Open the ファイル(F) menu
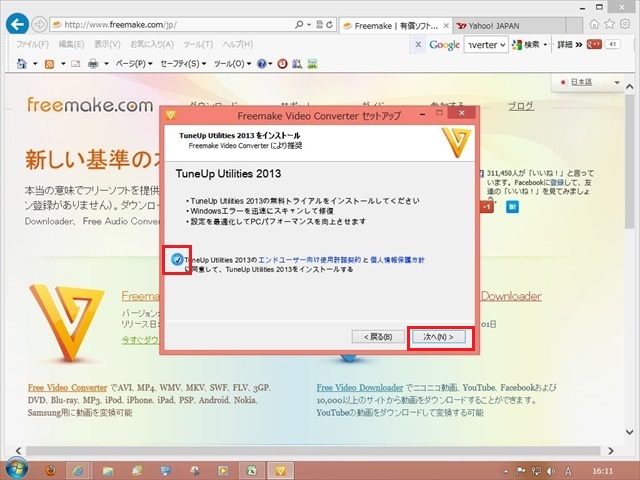Screen dimensions: 640x480 33,44
